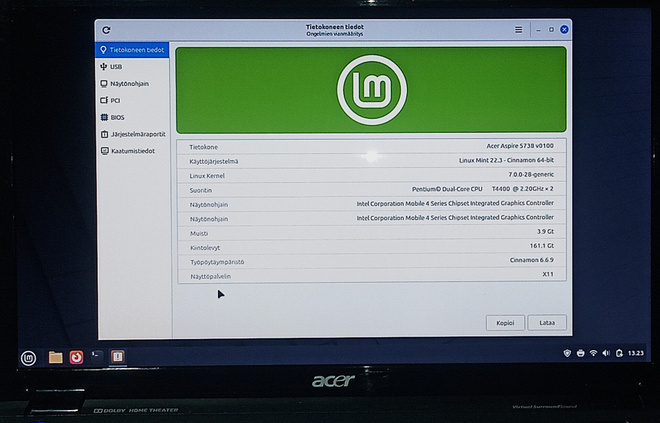Click the volume speaker tray icon
660x423 pixels.
point(606,353)
